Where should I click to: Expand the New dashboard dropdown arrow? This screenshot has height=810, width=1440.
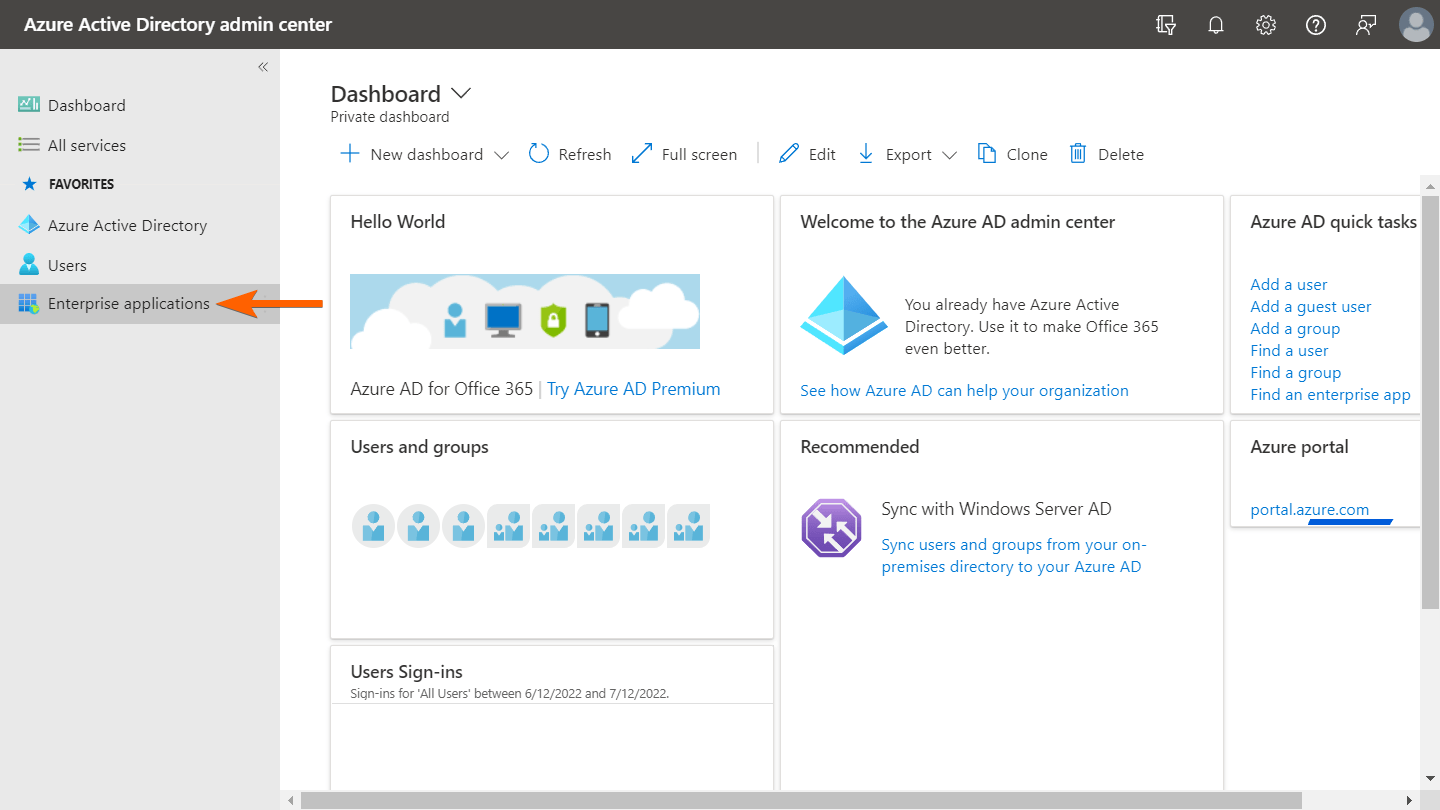point(502,155)
